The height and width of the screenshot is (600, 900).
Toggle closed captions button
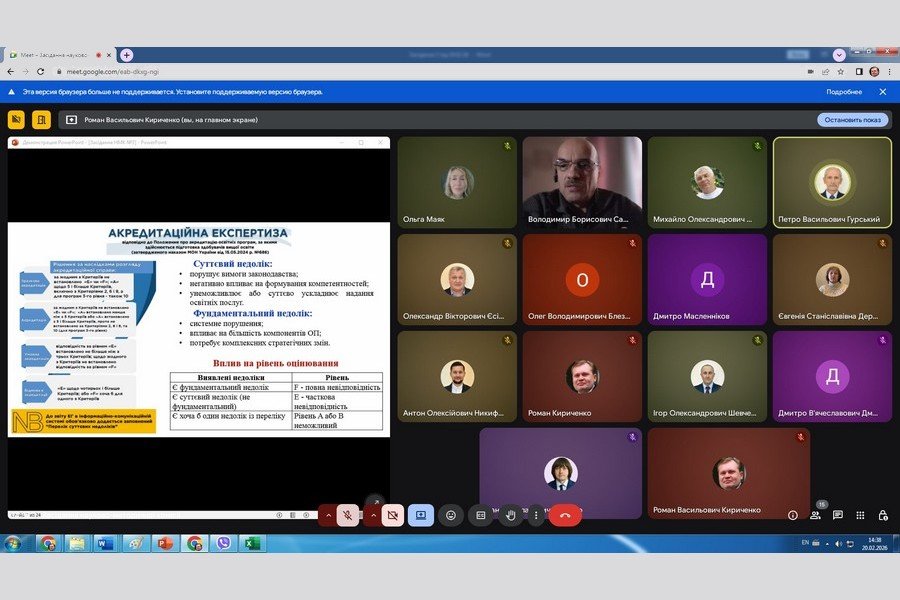[x=481, y=515]
